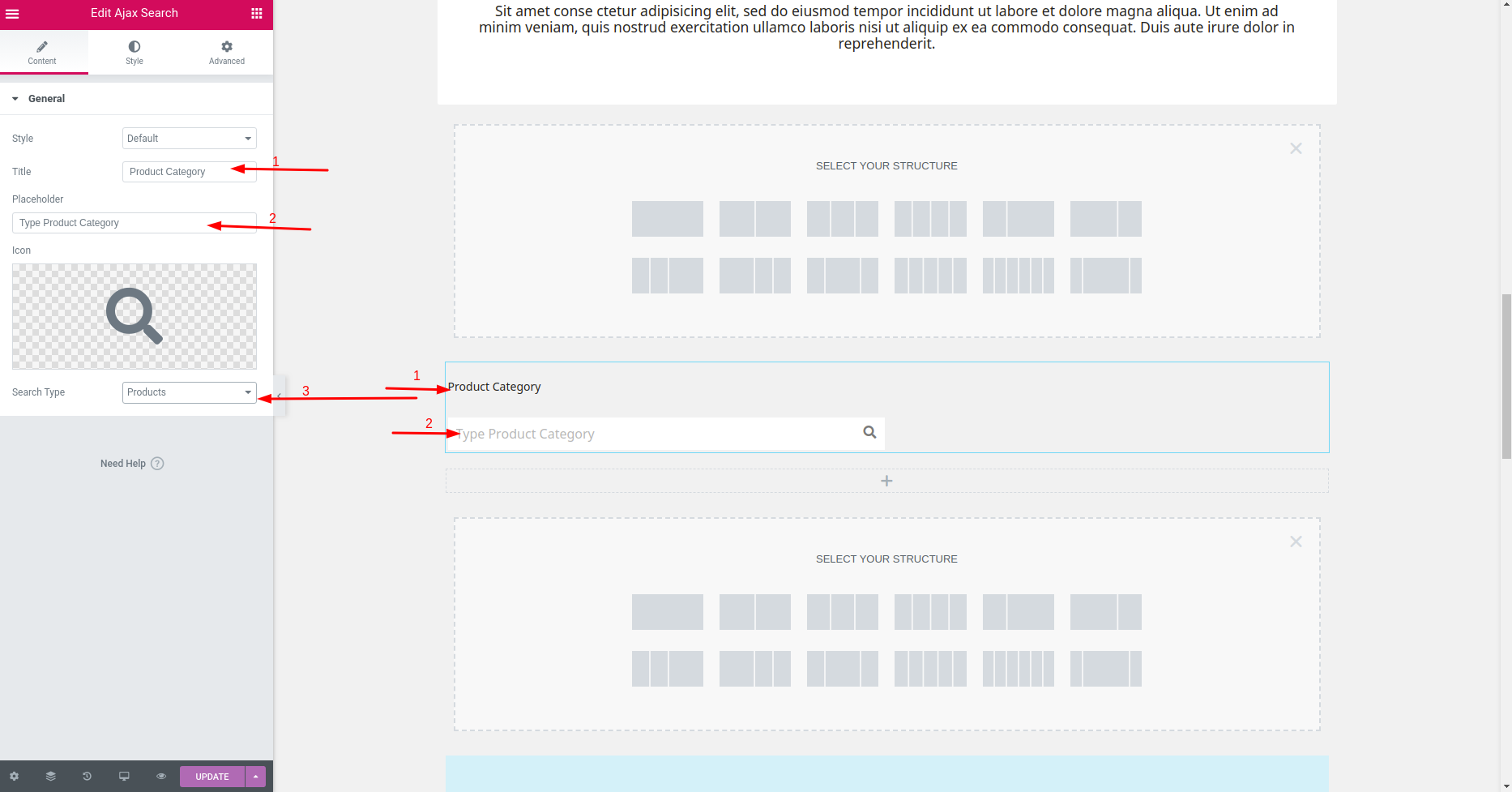
Task: Open page settings gear in footer
Action: point(14,777)
